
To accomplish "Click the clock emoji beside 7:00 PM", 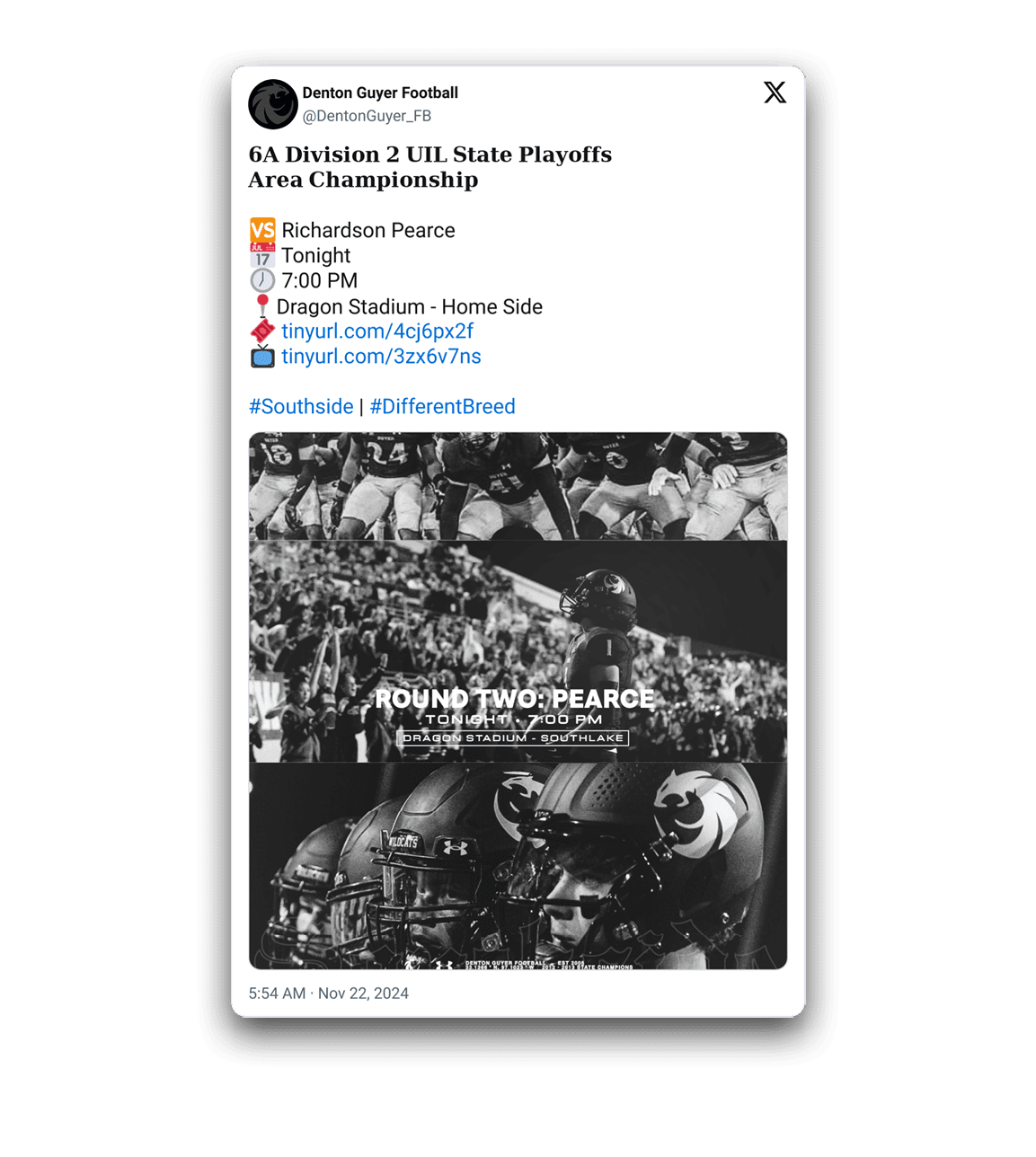I will click(x=262, y=281).
